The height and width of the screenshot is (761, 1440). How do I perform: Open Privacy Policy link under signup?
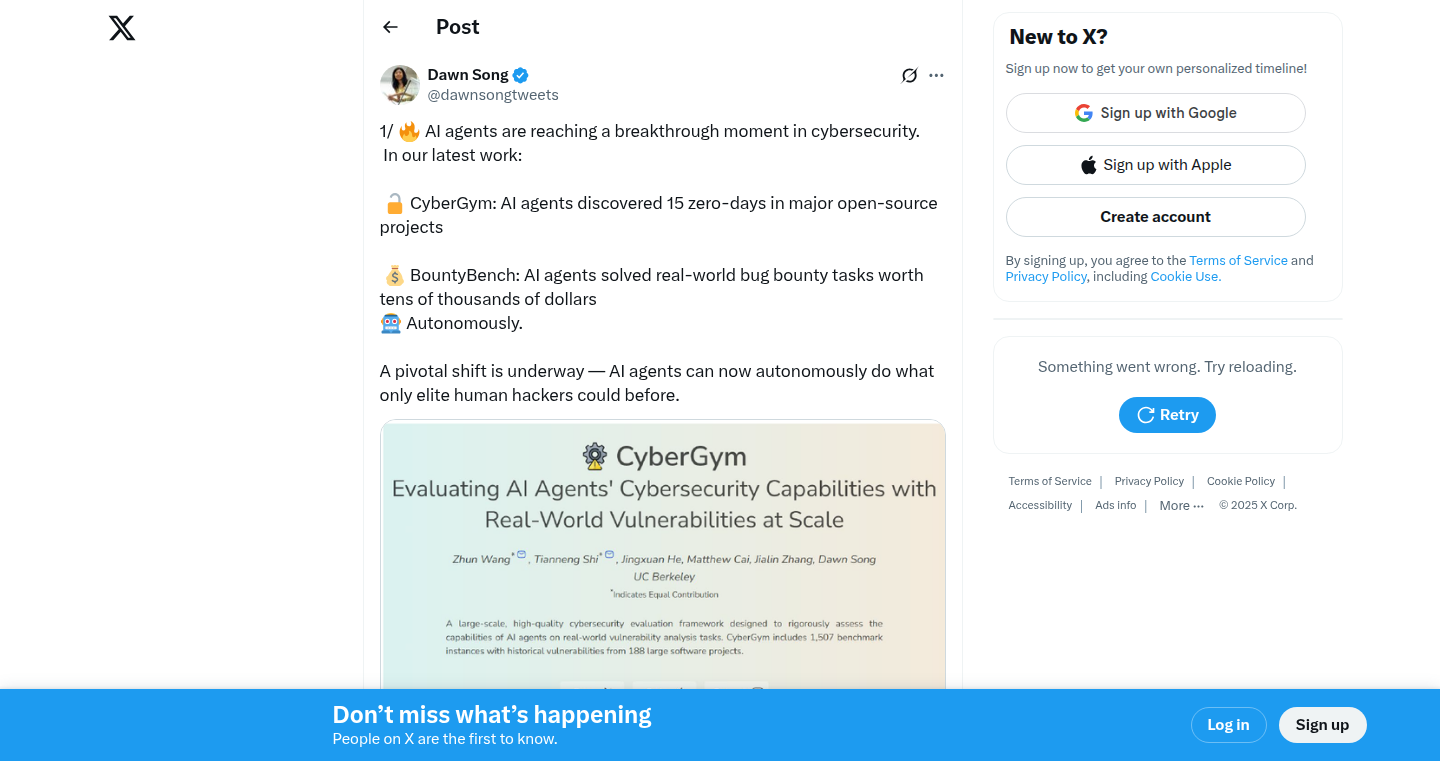tap(1046, 277)
